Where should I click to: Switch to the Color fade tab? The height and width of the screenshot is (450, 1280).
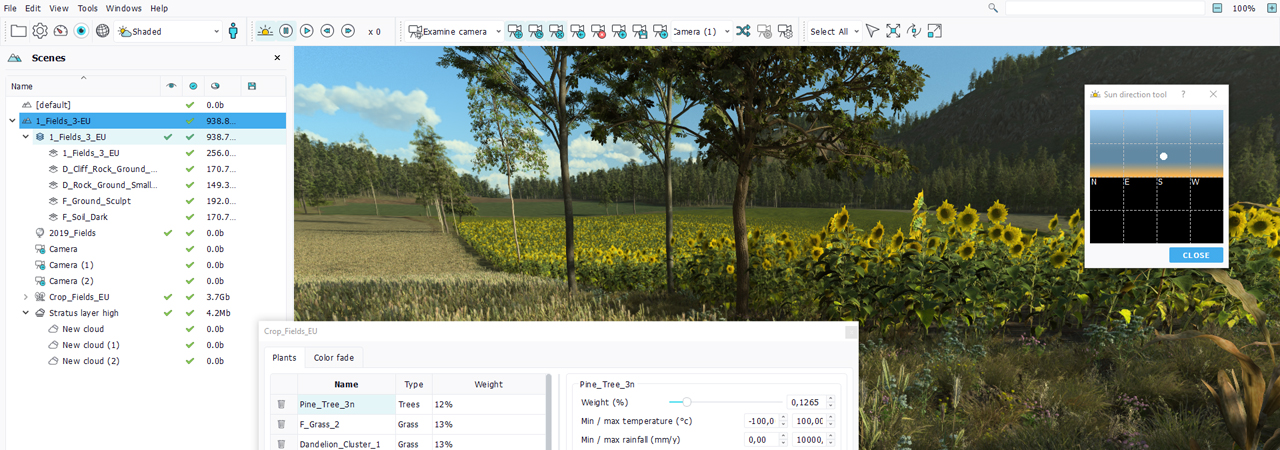[x=333, y=357]
